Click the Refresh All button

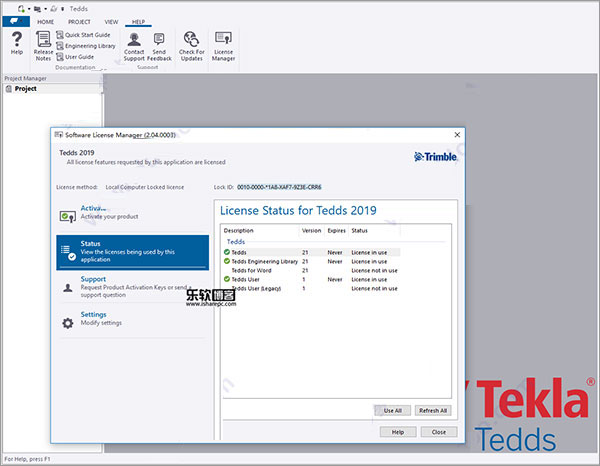pos(433,411)
